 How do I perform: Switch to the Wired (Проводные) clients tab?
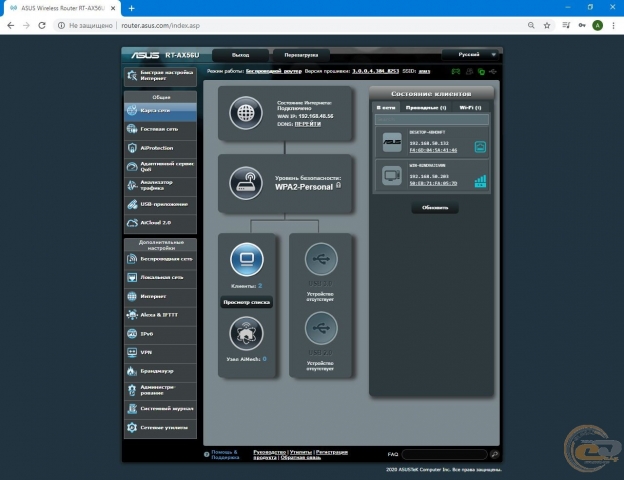tap(426, 107)
